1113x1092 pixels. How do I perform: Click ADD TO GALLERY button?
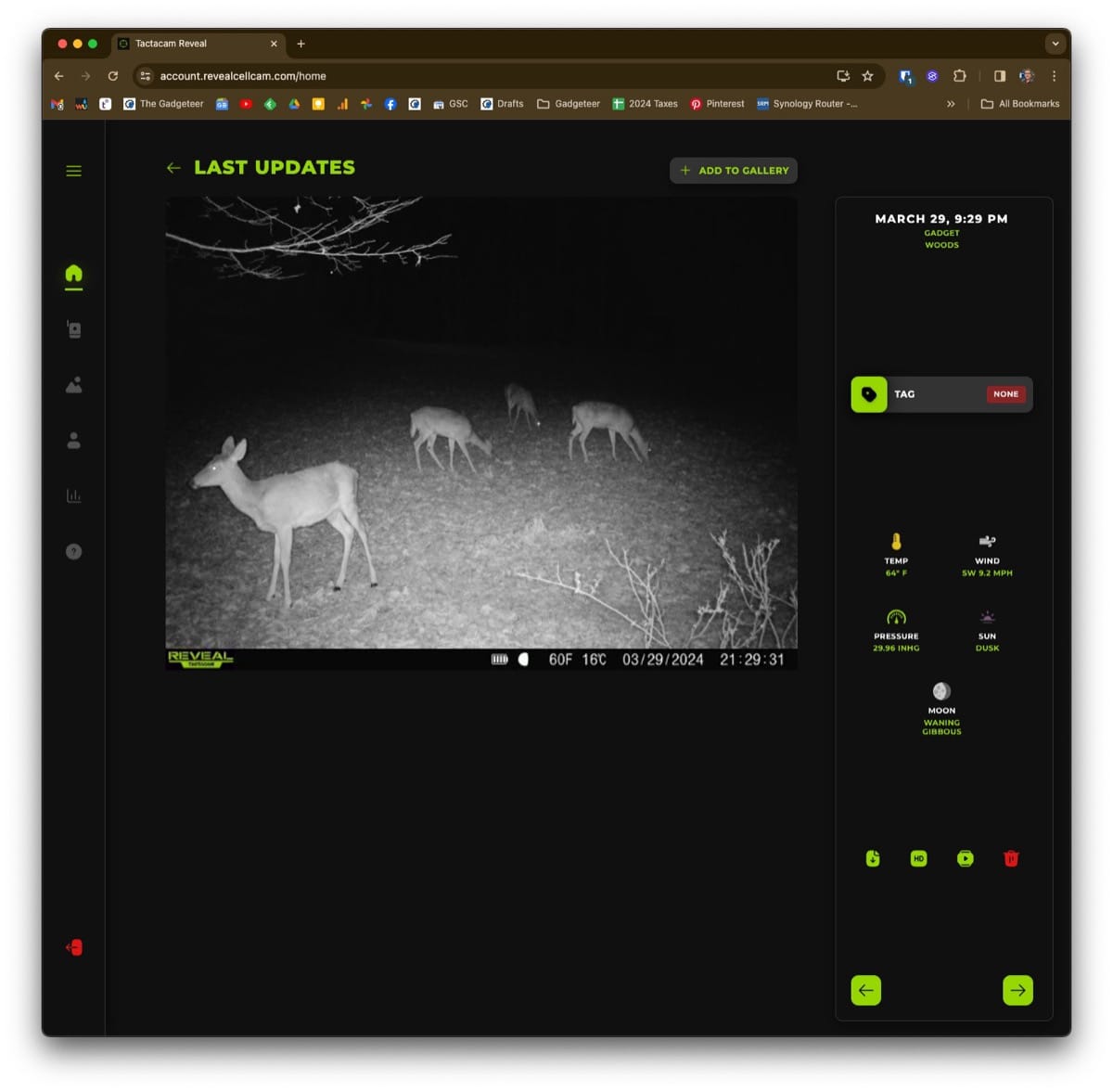pyautogui.click(x=733, y=171)
